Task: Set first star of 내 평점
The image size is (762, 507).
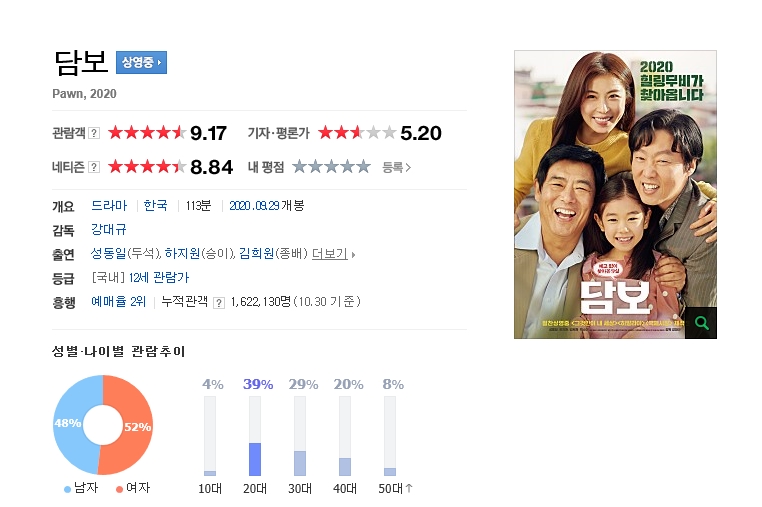Action: [x=299, y=167]
